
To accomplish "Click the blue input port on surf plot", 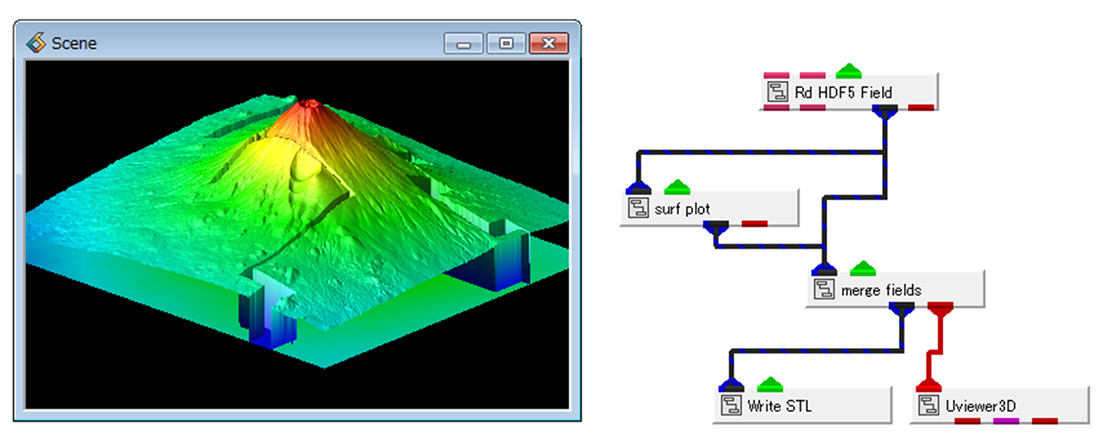I will (638, 188).
